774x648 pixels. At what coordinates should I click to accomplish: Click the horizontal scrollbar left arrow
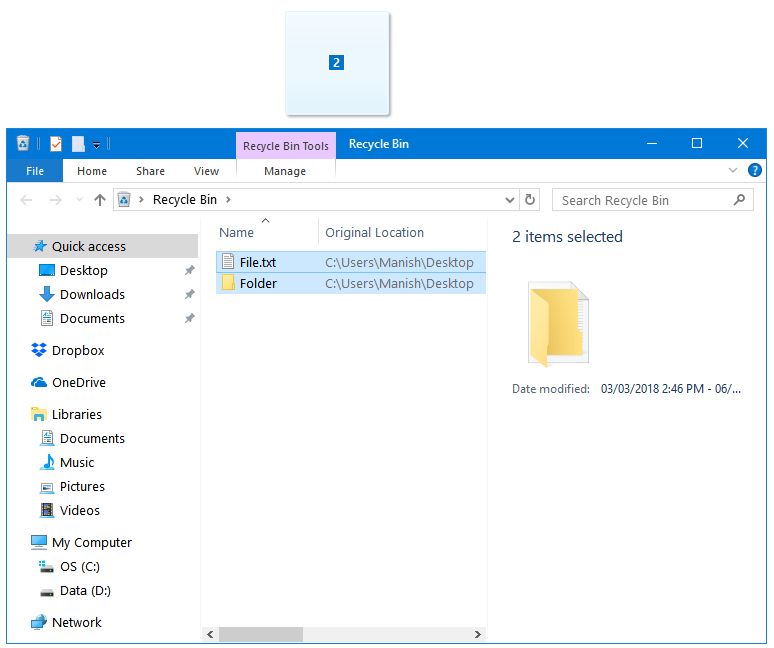(210, 634)
